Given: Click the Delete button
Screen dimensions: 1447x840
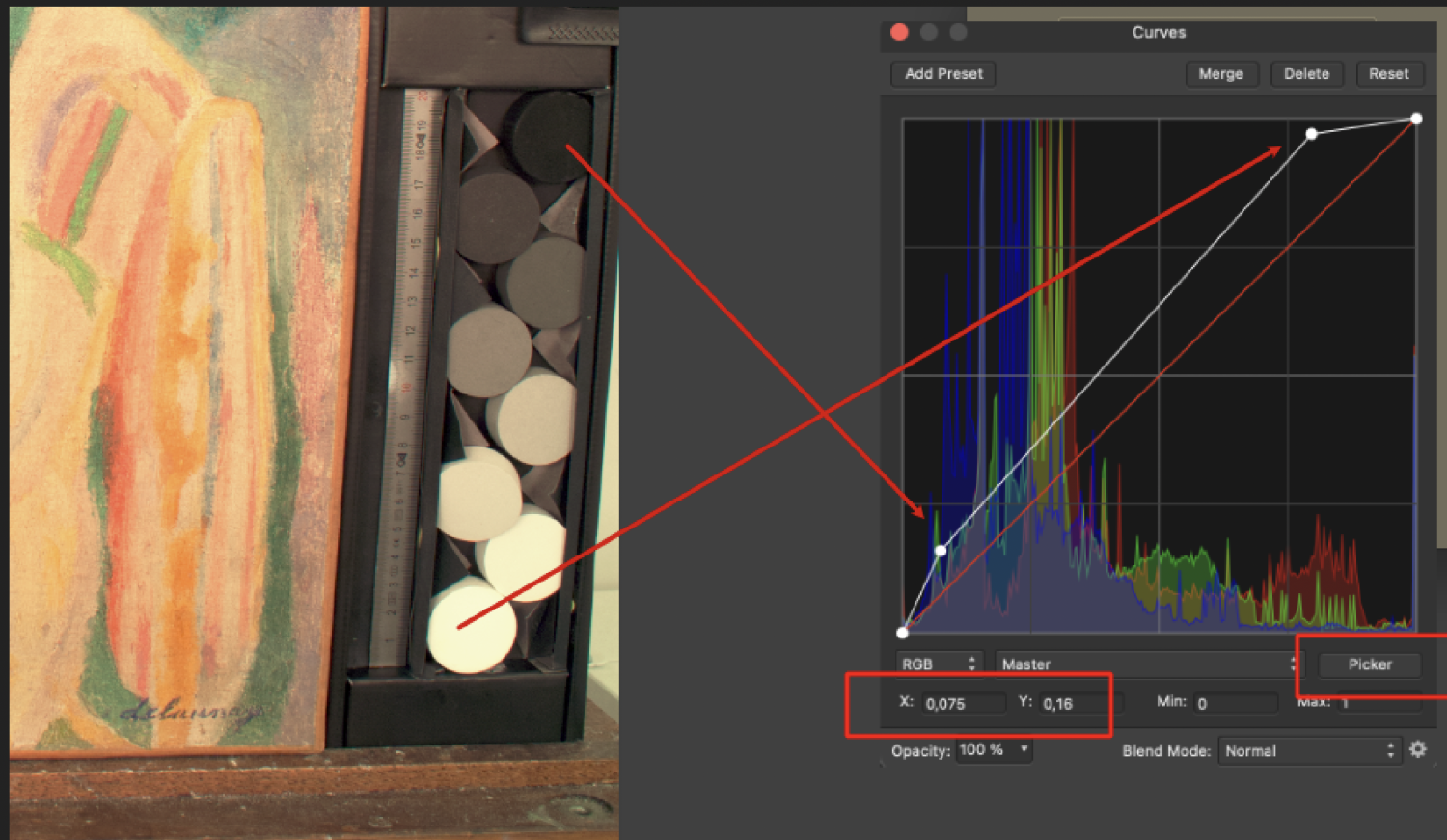Looking at the screenshot, I should [x=1307, y=73].
